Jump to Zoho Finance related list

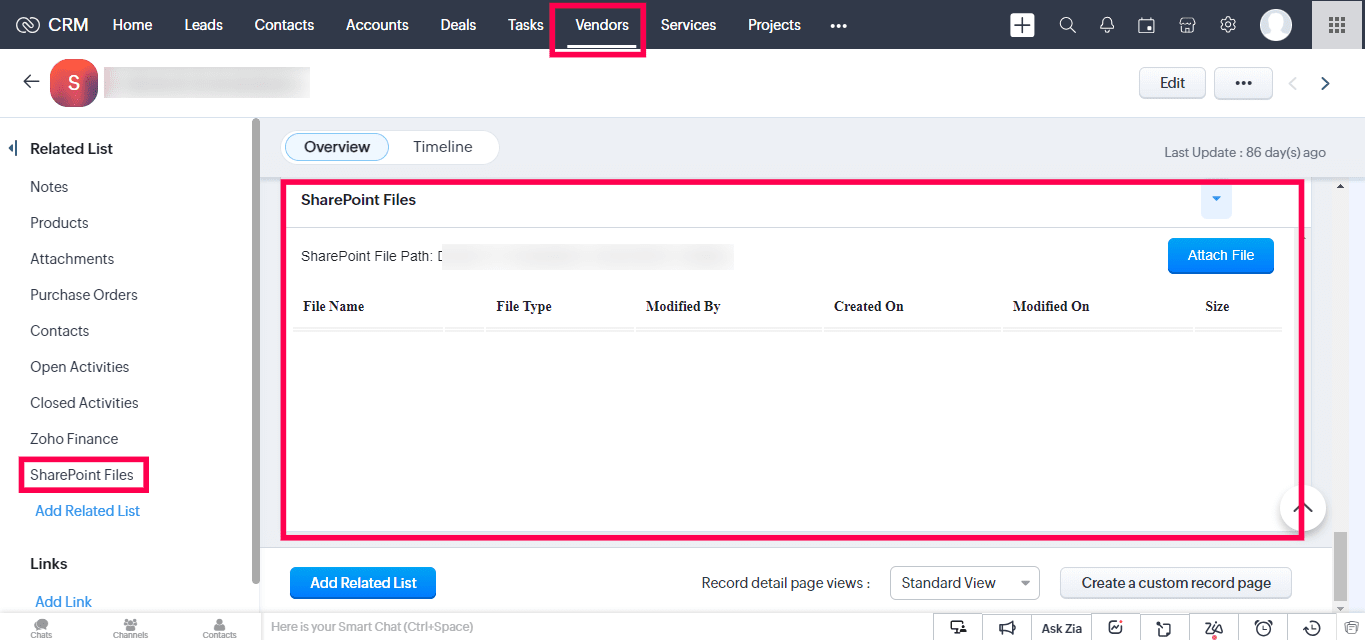point(74,439)
